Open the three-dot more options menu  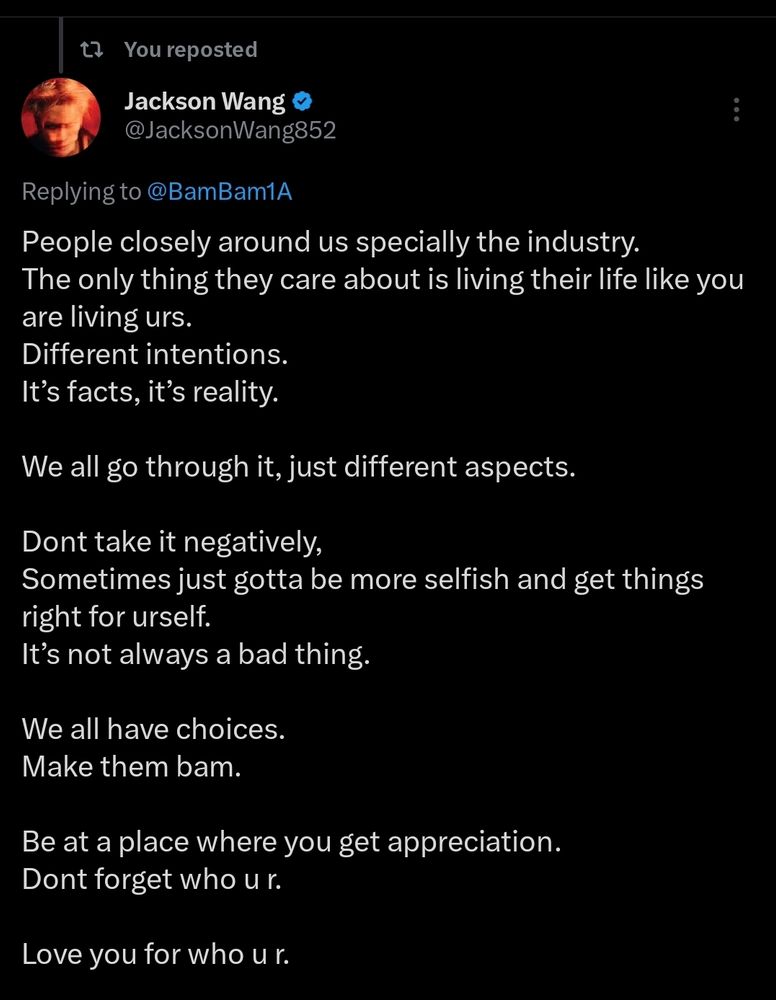point(736,110)
